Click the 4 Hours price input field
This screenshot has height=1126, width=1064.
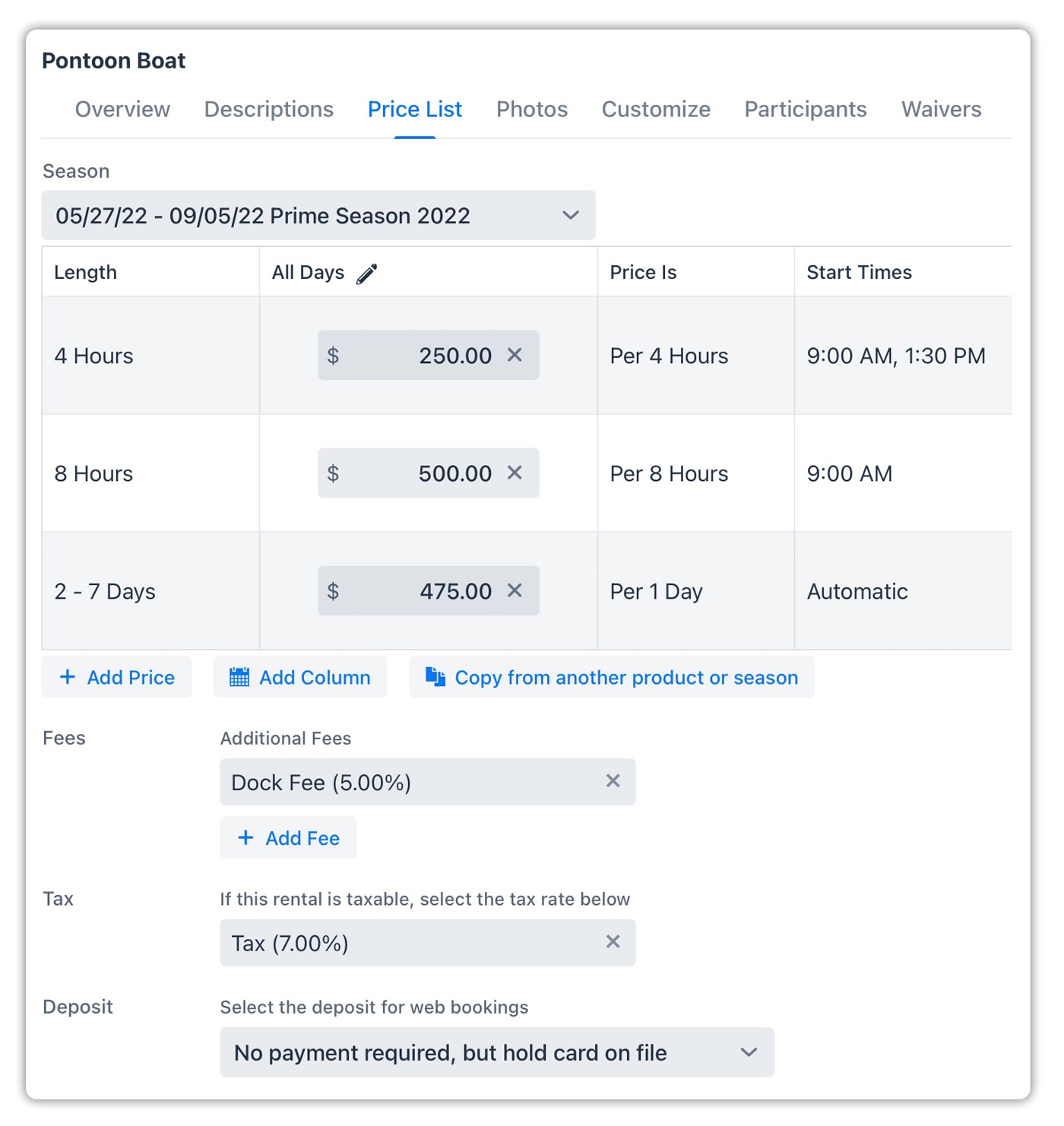click(x=429, y=355)
